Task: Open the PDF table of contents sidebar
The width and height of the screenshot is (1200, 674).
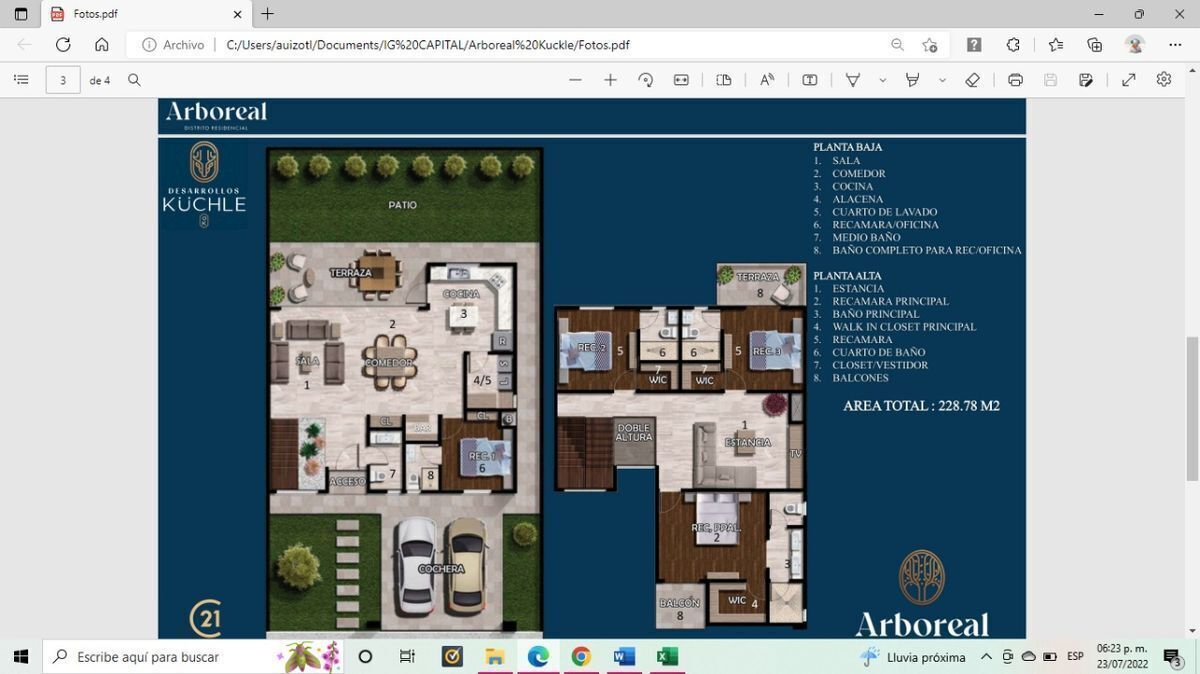Action: pyautogui.click(x=21, y=80)
